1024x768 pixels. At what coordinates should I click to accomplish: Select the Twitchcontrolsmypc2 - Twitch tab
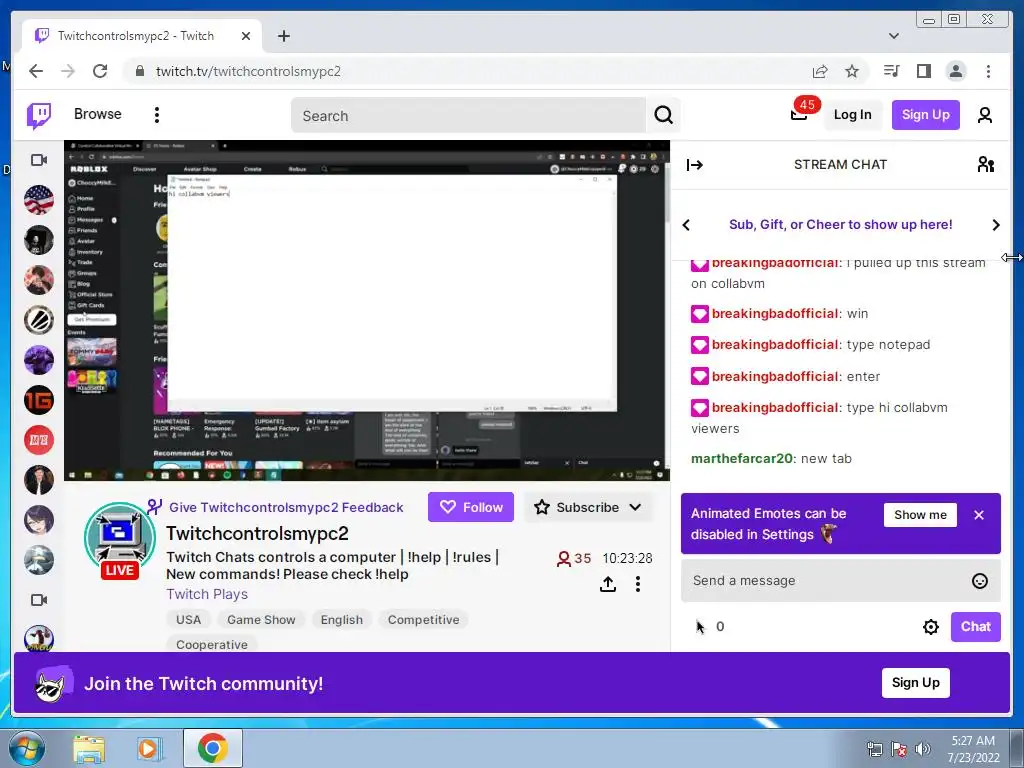(x=142, y=36)
